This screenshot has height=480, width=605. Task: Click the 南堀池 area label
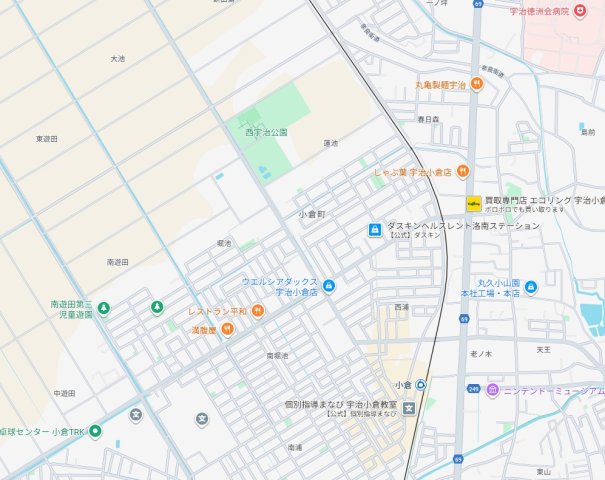click(x=277, y=355)
